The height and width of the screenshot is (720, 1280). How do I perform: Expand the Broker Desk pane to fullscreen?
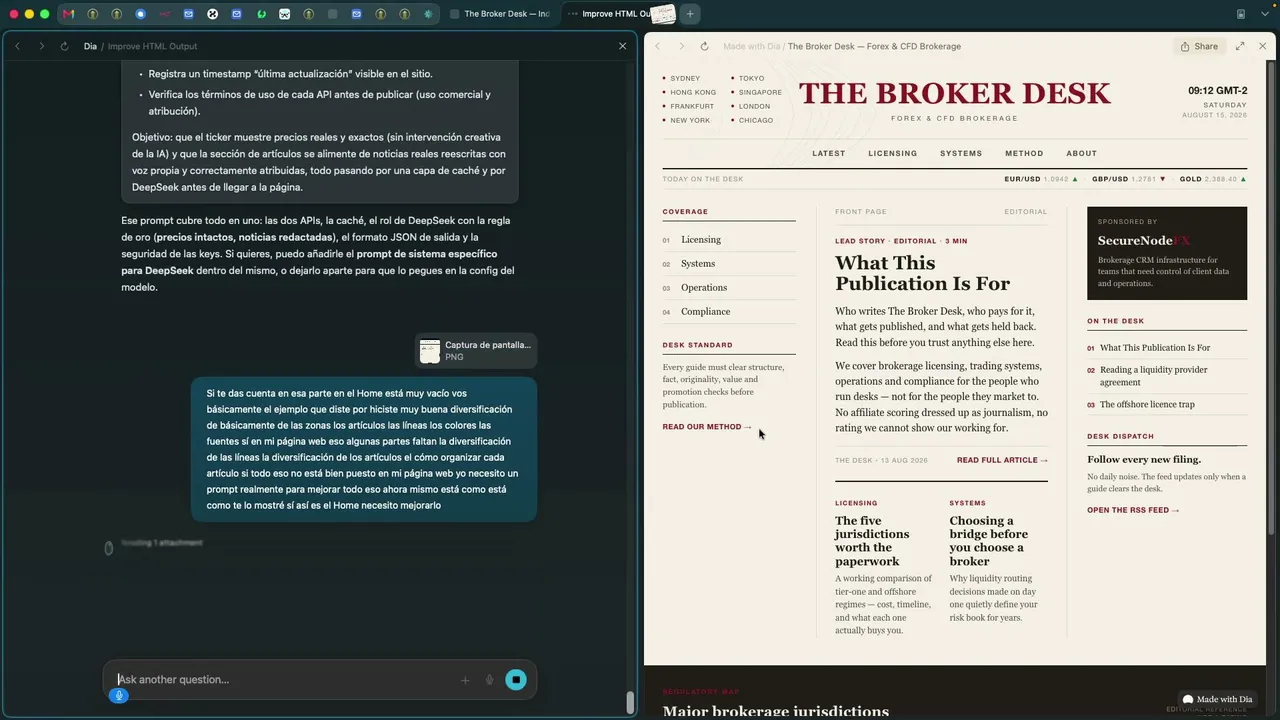click(1240, 46)
